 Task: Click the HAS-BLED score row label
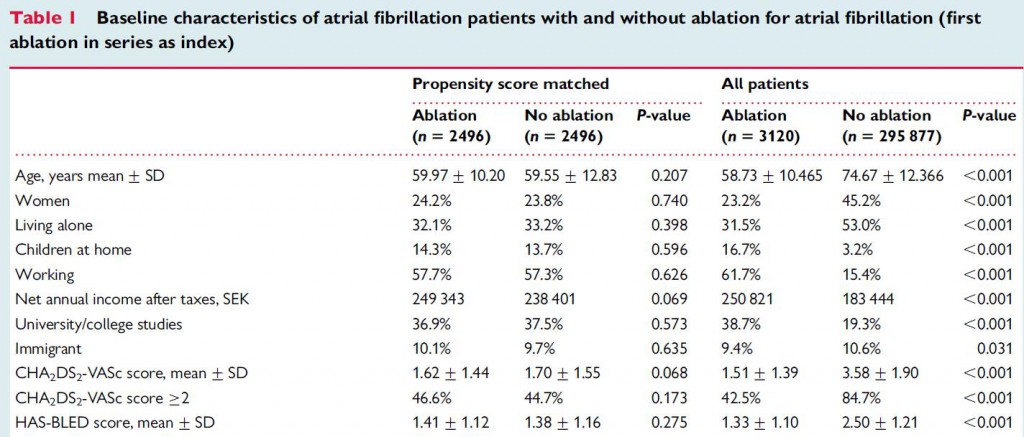pos(102,423)
